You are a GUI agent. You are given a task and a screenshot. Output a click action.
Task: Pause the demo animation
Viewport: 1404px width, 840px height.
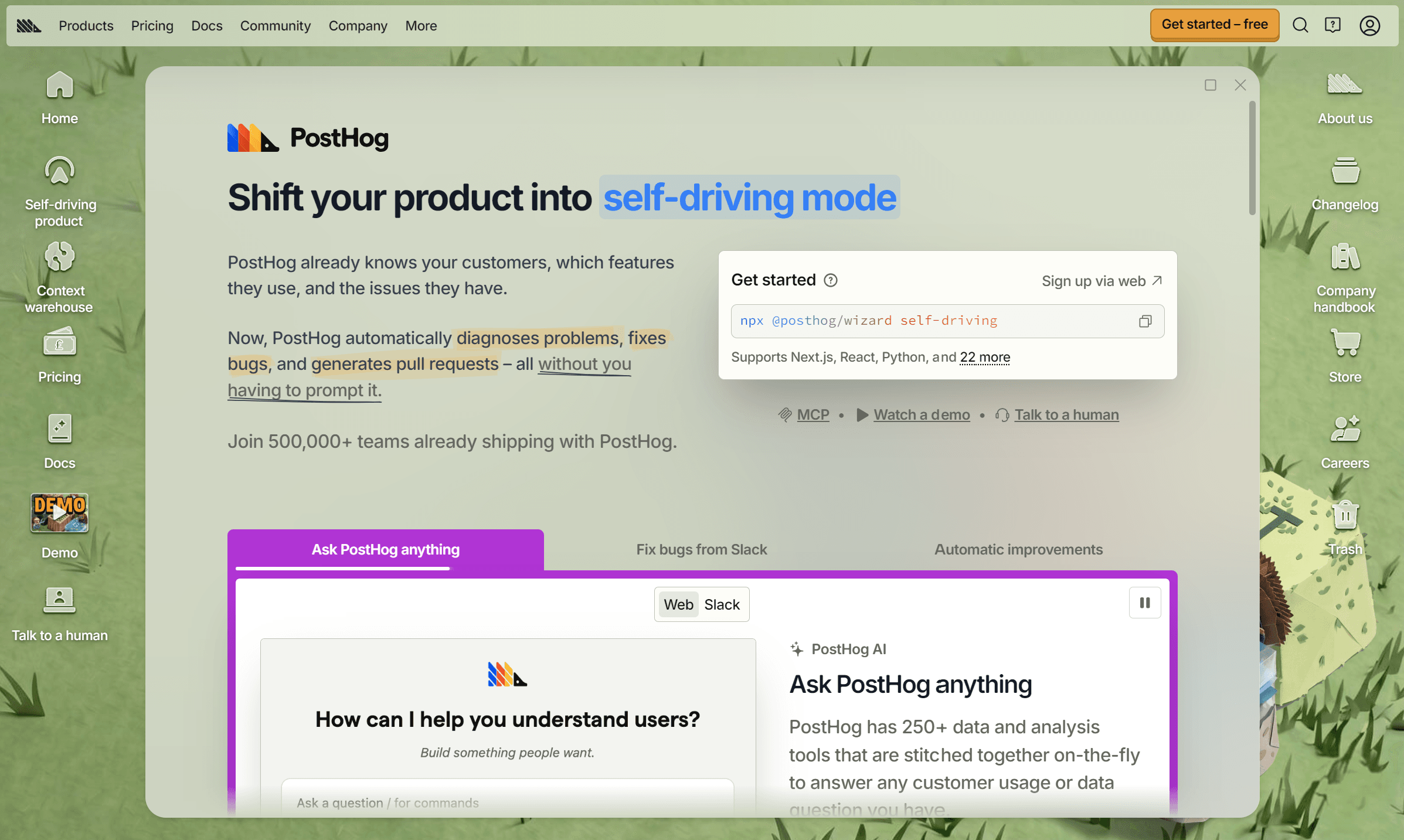tap(1145, 603)
